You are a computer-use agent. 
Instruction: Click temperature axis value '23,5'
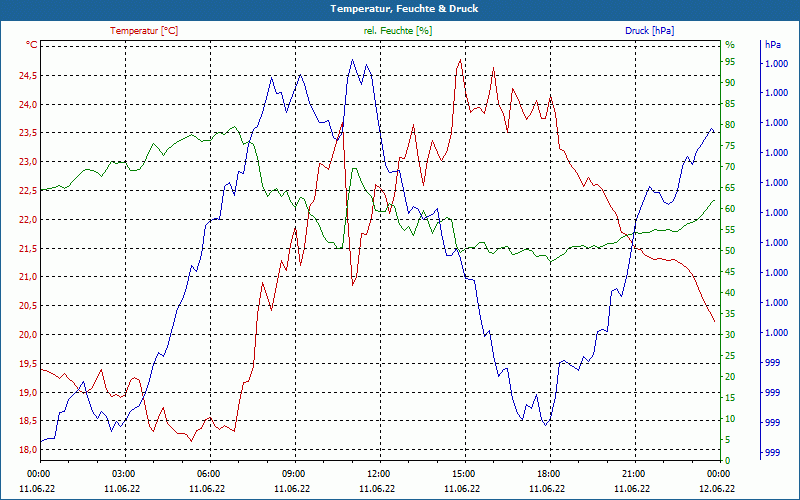point(28,133)
